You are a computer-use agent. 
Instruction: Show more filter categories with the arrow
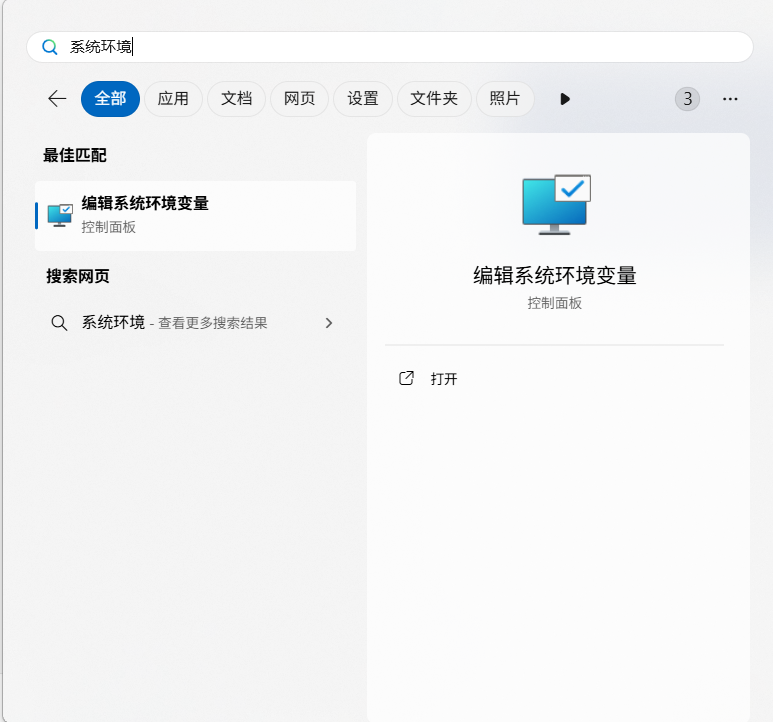coord(565,99)
